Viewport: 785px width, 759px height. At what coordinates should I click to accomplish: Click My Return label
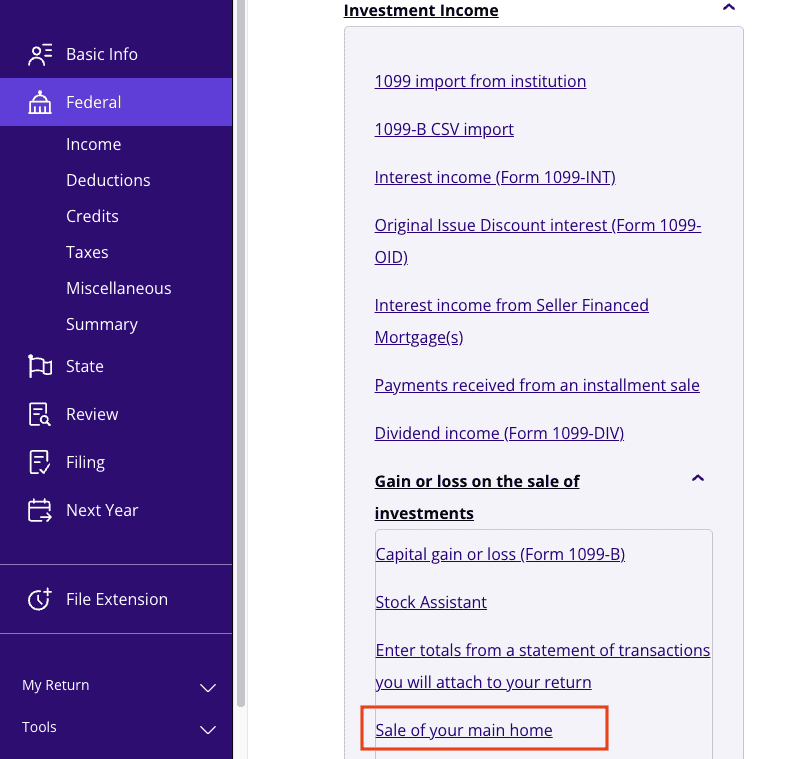(x=56, y=685)
